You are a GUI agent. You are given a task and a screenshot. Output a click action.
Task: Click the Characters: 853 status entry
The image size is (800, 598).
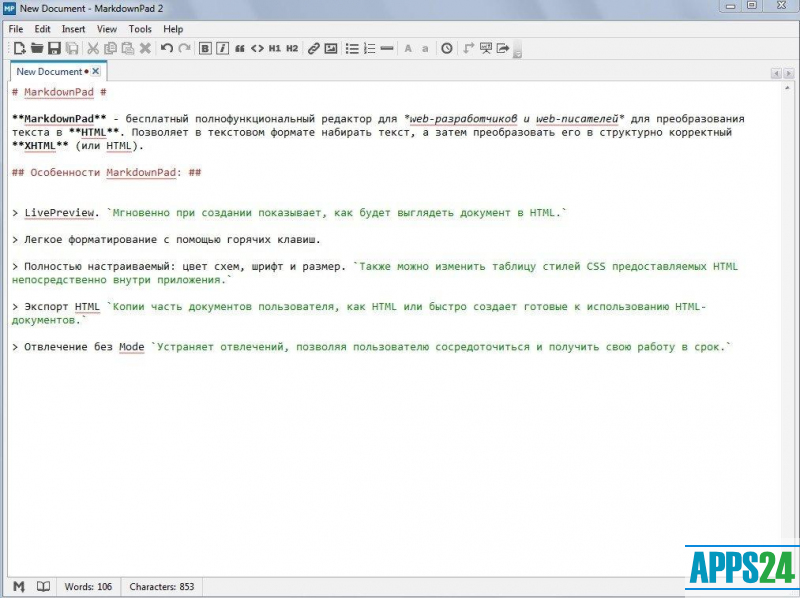coord(162,587)
